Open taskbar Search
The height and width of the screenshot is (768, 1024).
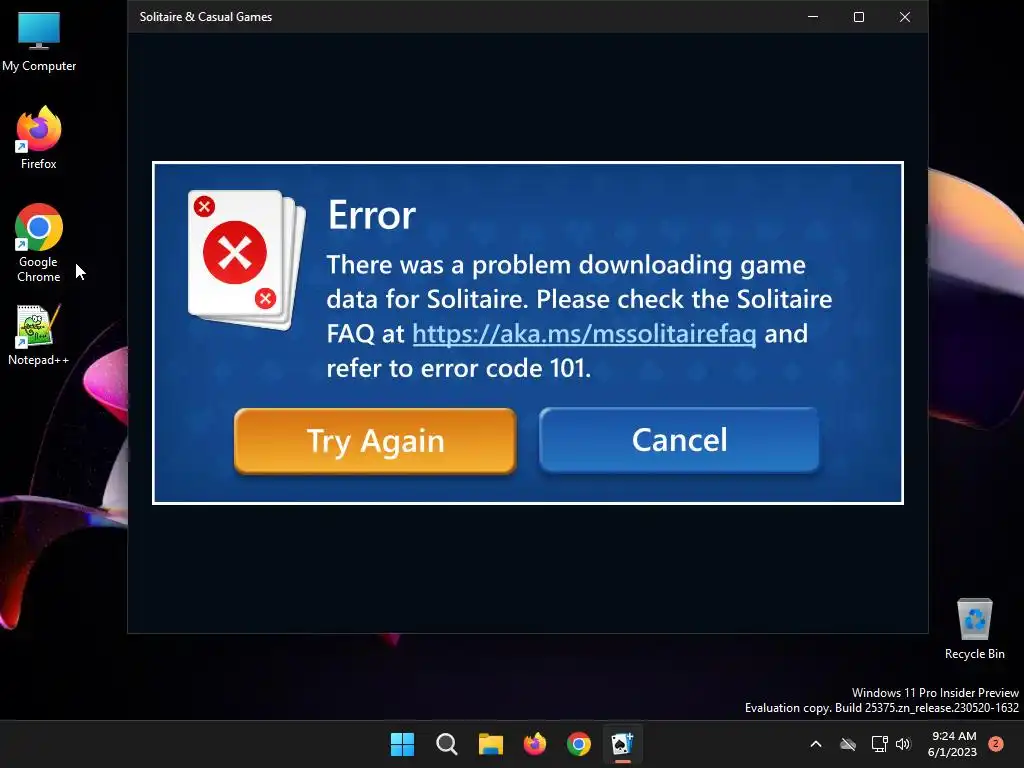point(447,744)
